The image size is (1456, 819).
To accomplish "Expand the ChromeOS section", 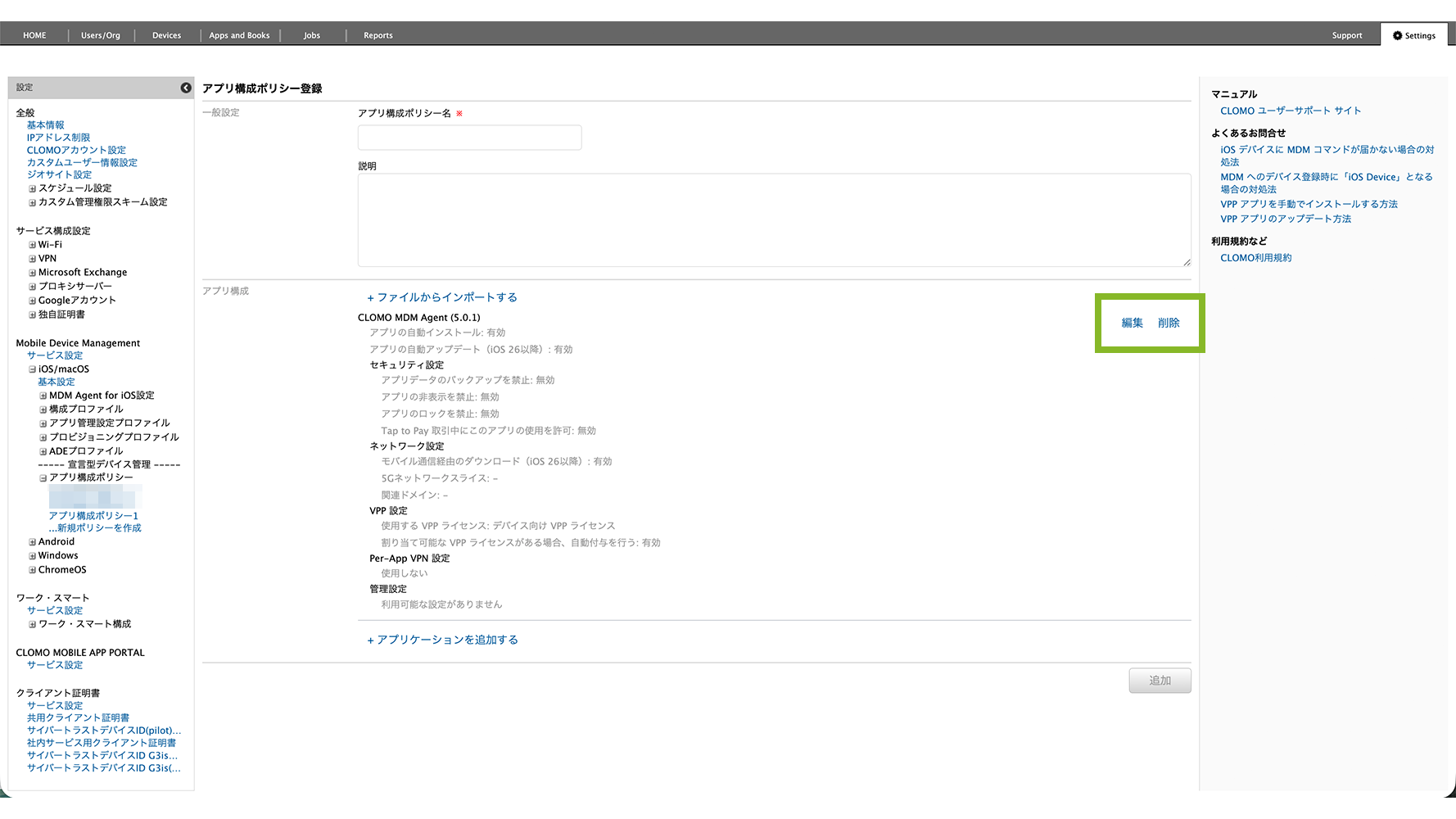I will pos(33,570).
